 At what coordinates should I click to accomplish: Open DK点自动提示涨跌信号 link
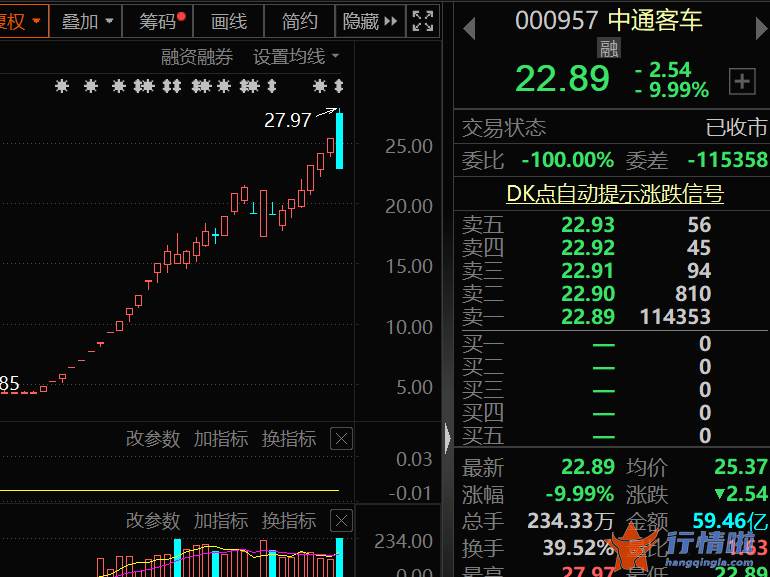(x=615, y=193)
